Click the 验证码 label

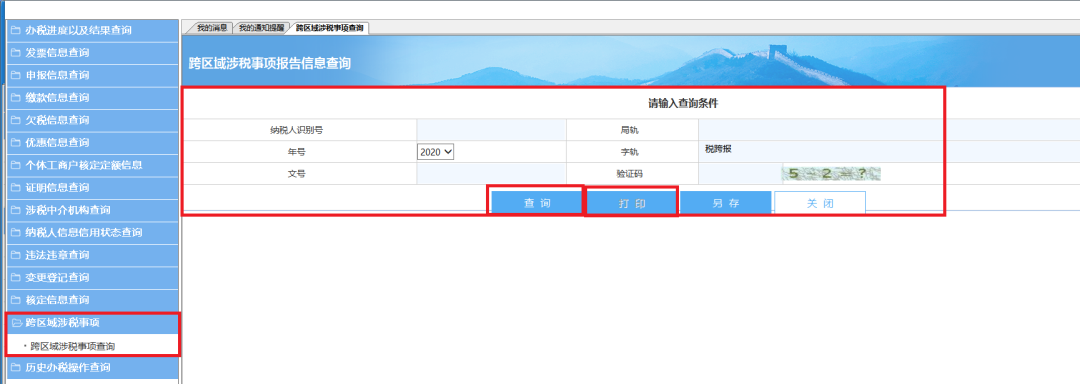pos(630,174)
